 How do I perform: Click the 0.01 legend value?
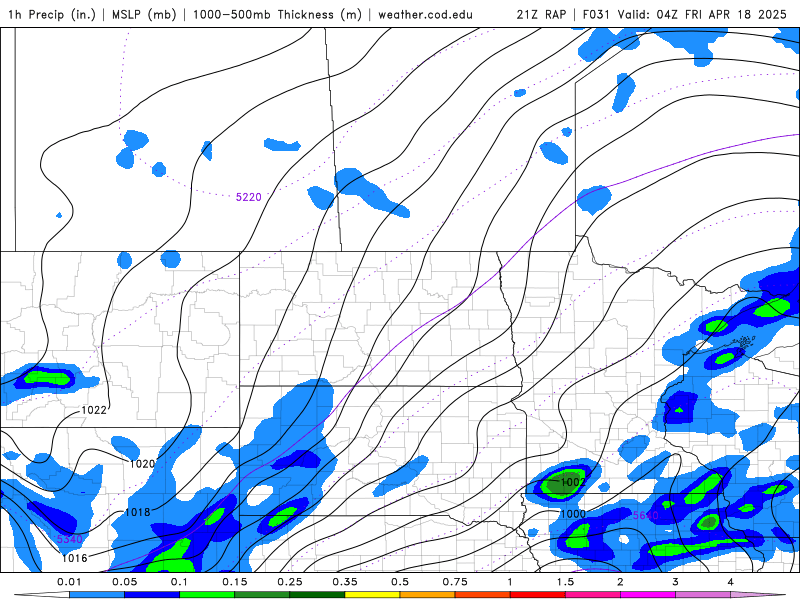click(69, 582)
